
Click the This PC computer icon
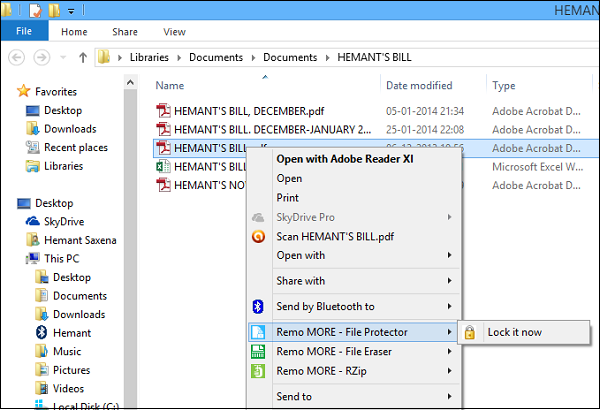tap(33, 258)
